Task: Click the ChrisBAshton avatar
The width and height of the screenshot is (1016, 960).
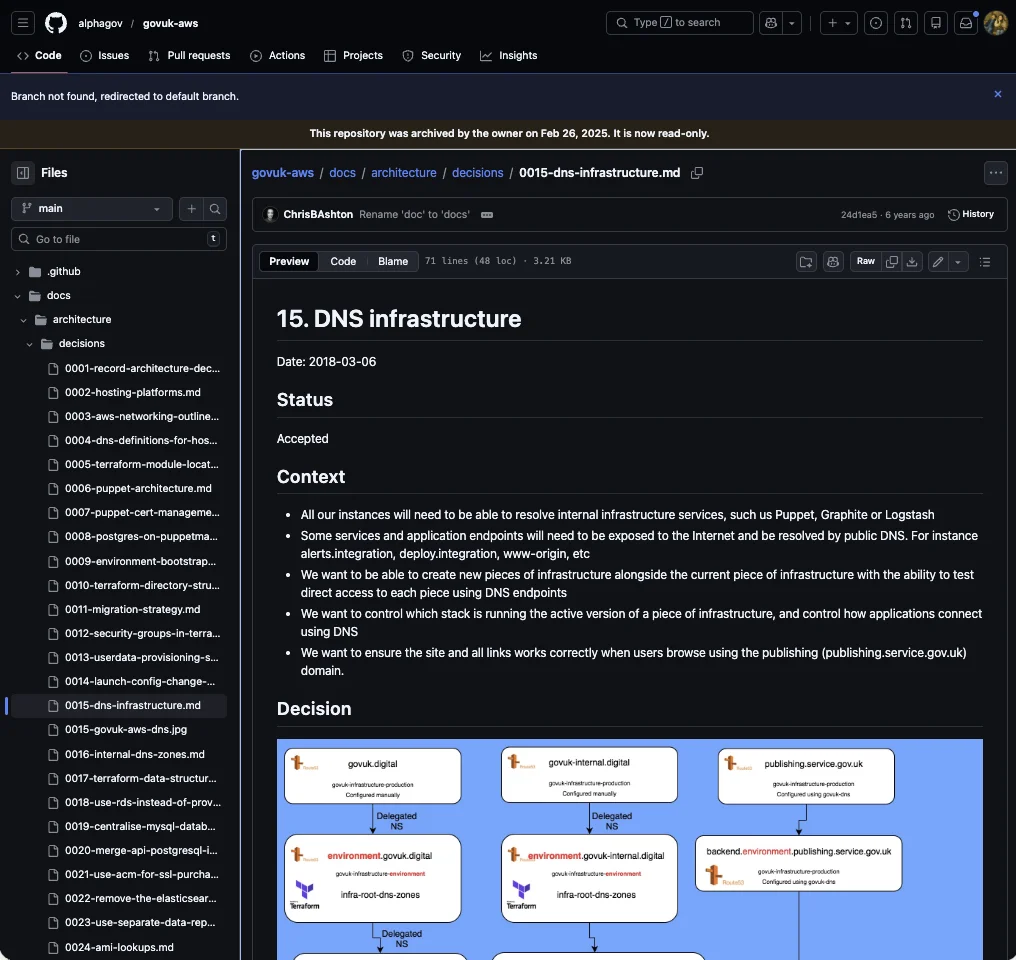Action: coord(270,214)
